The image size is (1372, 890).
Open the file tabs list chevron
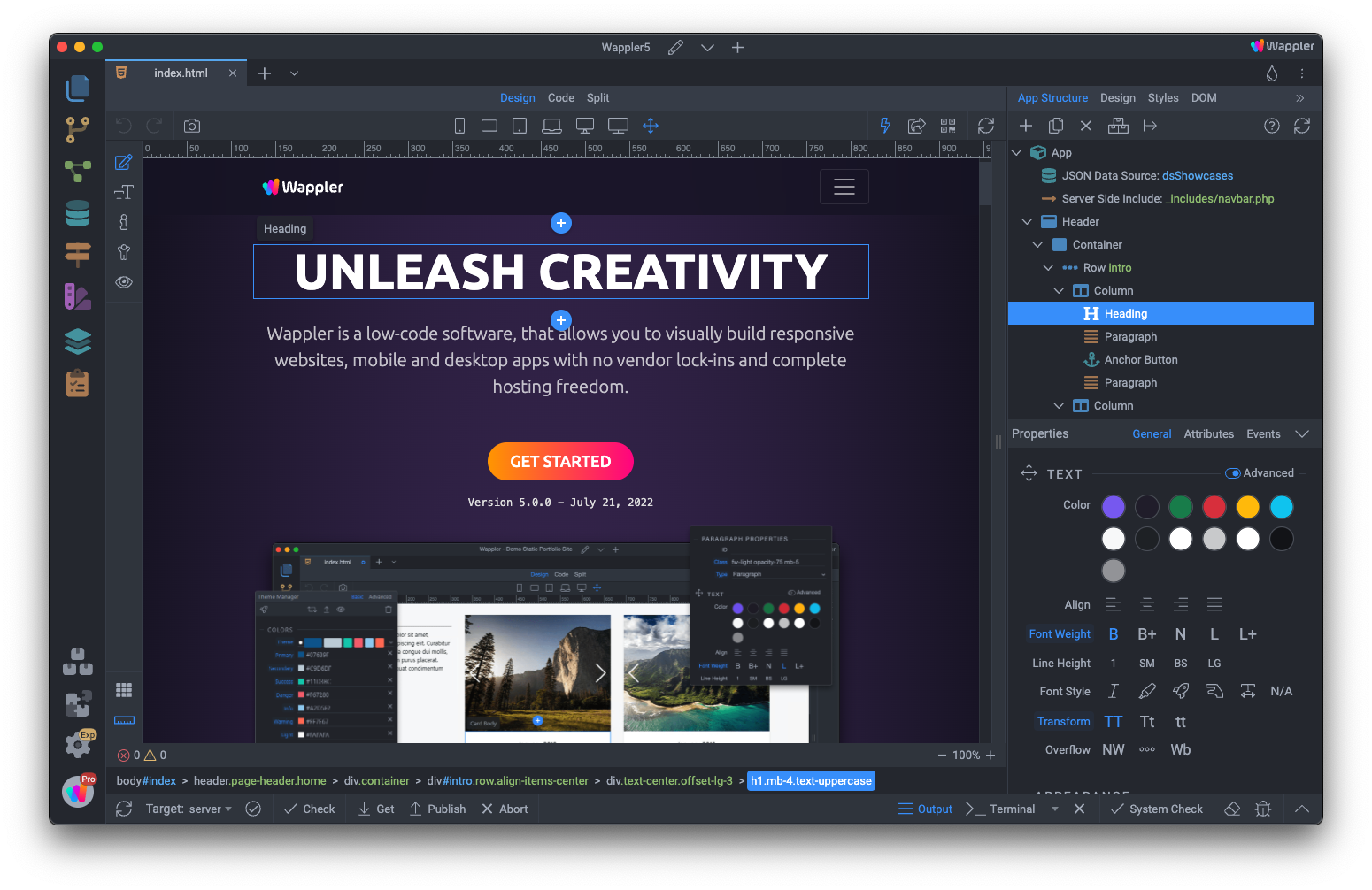(x=295, y=73)
